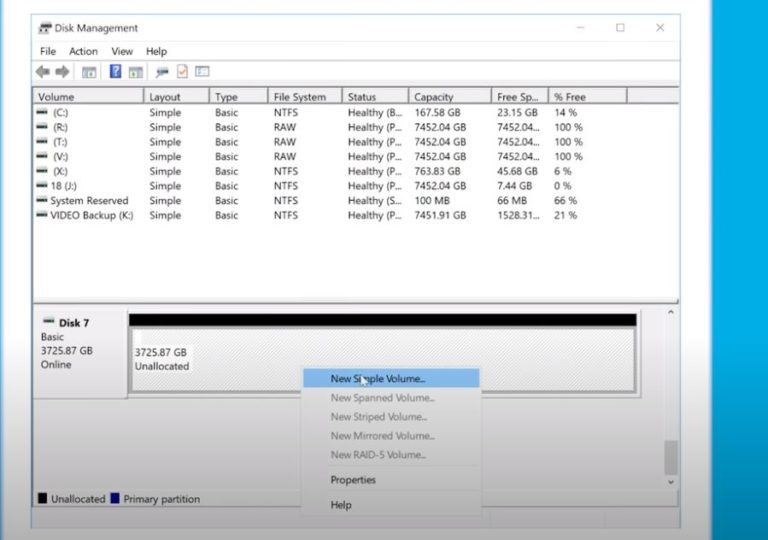Click Help in the context menu

tap(341, 505)
